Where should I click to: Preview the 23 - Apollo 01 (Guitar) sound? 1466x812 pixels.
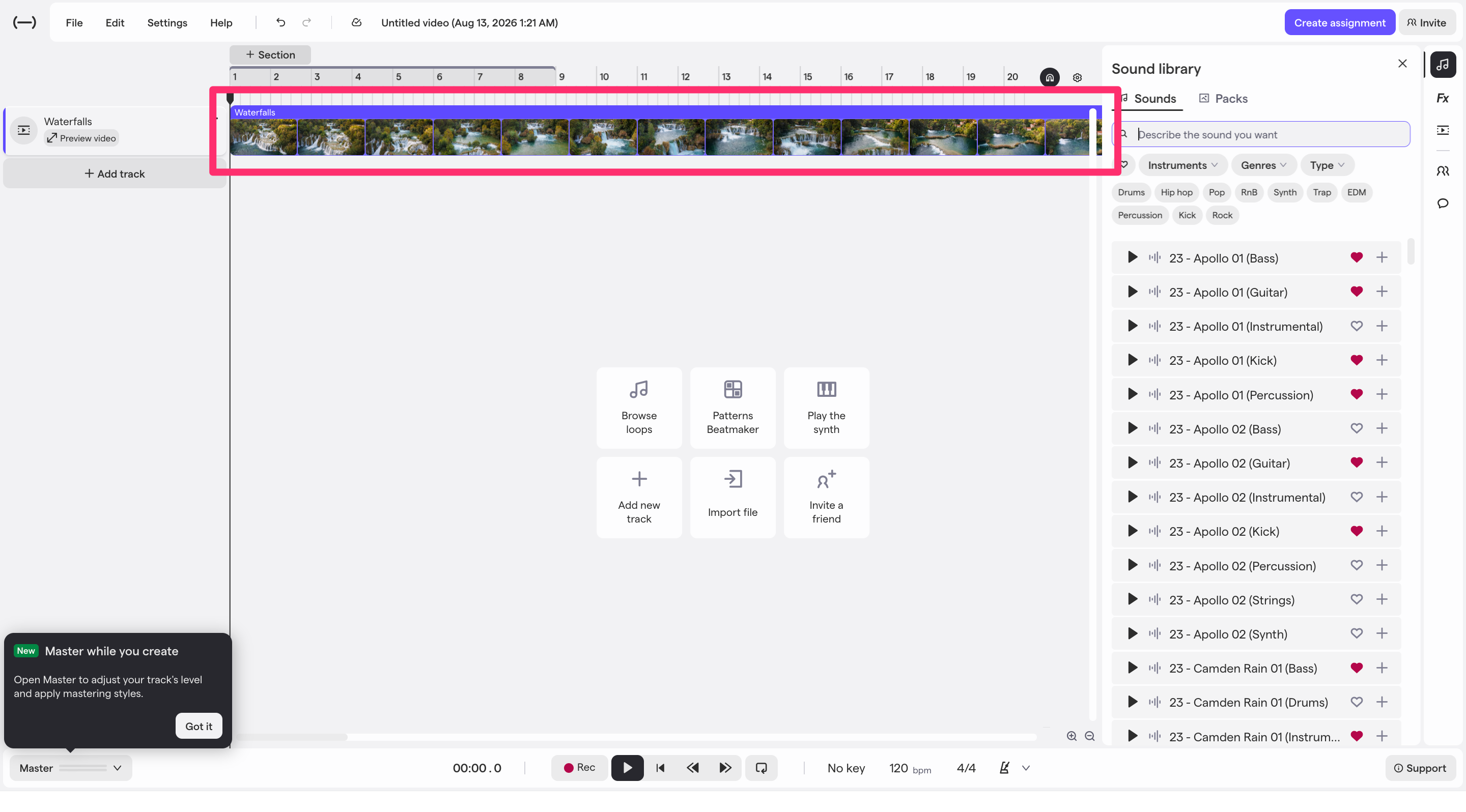pyautogui.click(x=1133, y=292)
